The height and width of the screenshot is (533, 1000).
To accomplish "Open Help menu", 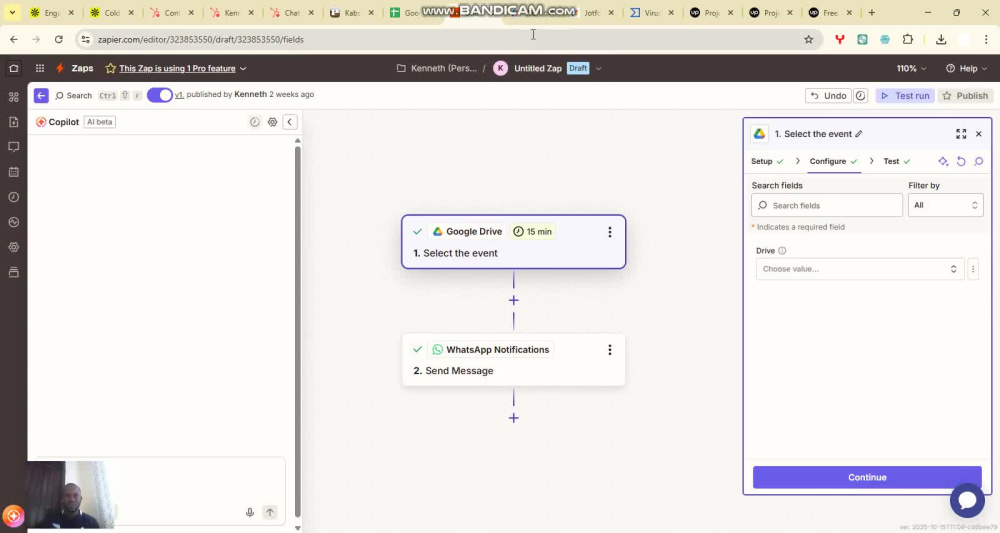I will (x=966, y=68).
